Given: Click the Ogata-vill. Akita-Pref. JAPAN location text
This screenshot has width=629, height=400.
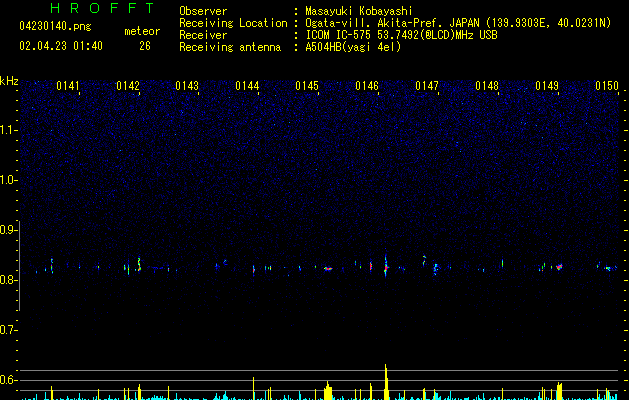Looking at the screenshot, I should (x=458, y=23).
